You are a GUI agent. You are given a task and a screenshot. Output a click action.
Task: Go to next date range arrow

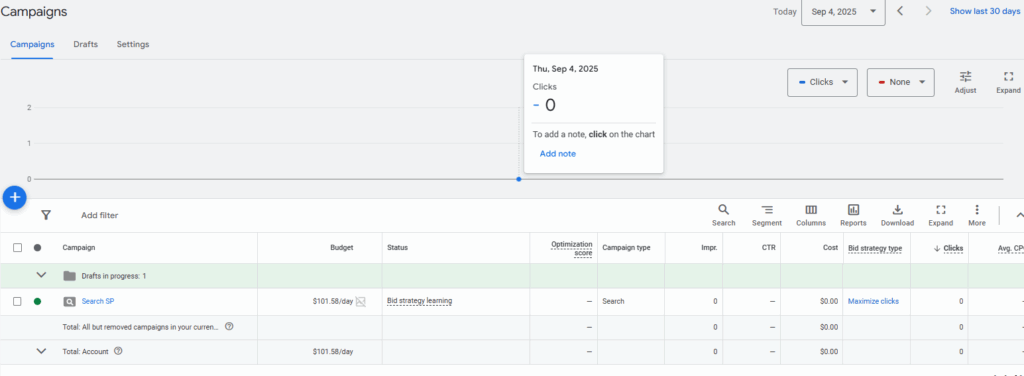(x=928, y=11)
